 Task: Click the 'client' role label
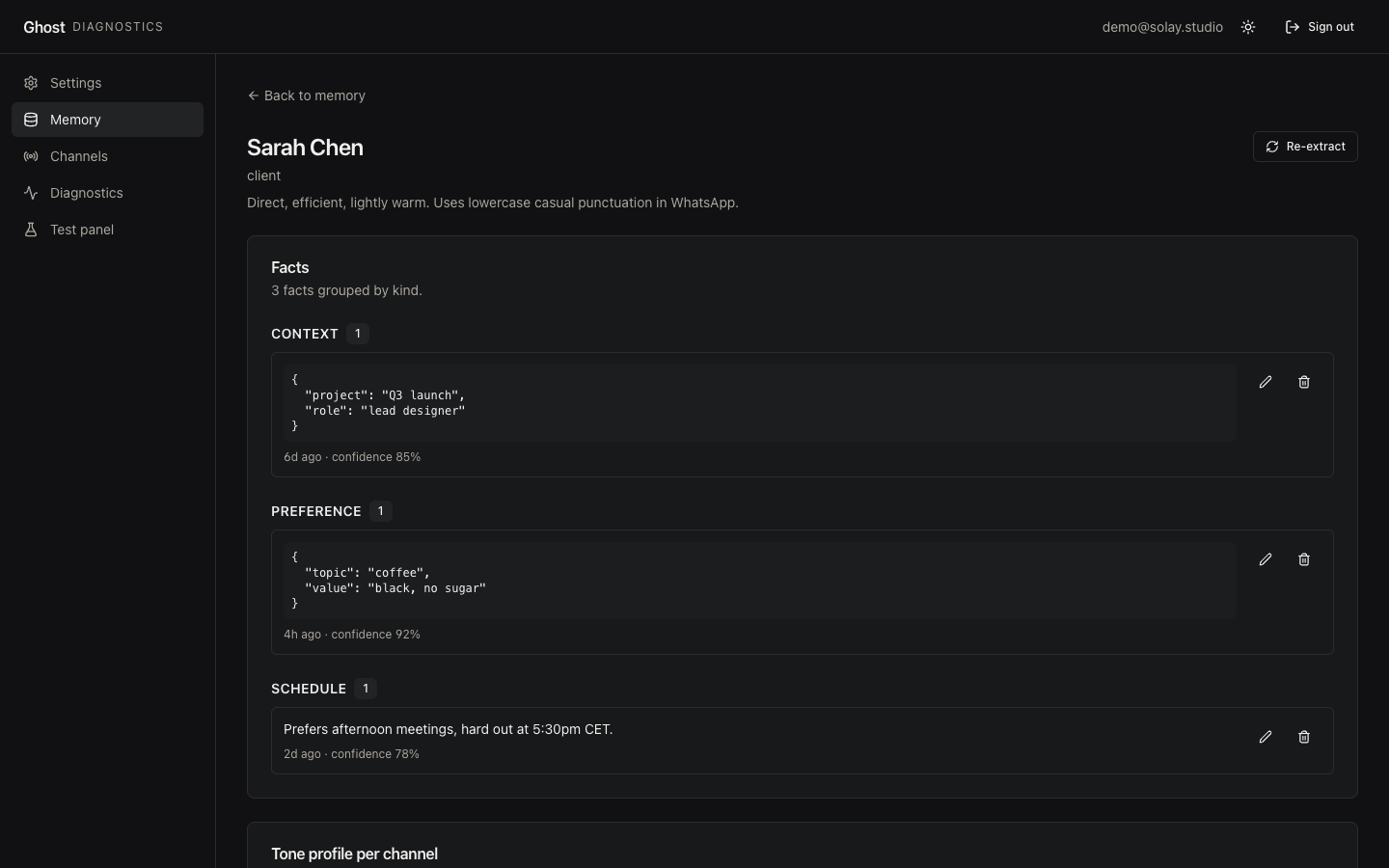tap(263, 176)
